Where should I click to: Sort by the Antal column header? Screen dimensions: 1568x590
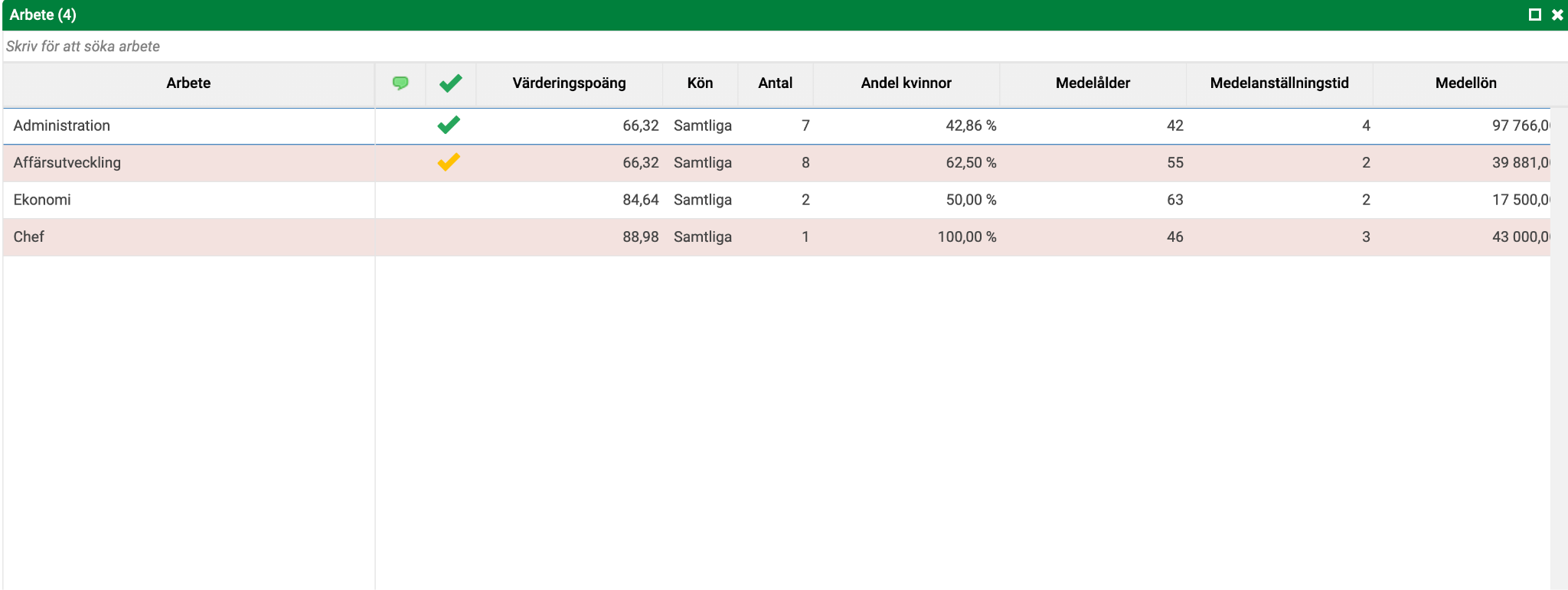pos(775,83)
